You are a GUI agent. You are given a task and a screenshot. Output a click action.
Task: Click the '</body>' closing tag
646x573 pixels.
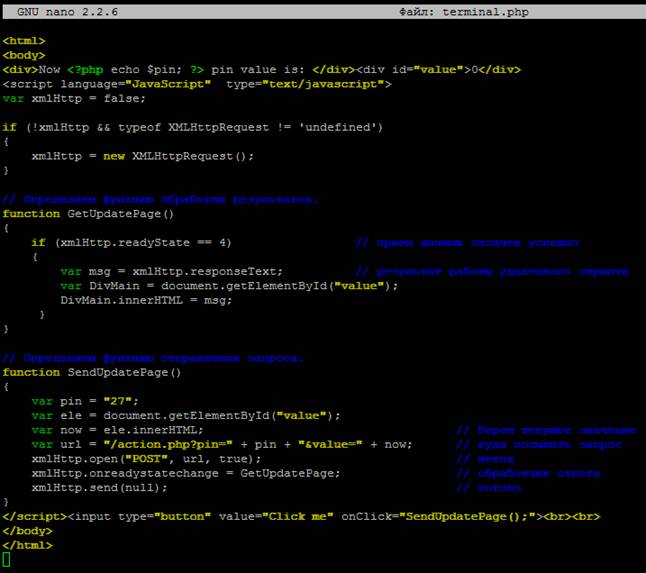click(28, 531)
